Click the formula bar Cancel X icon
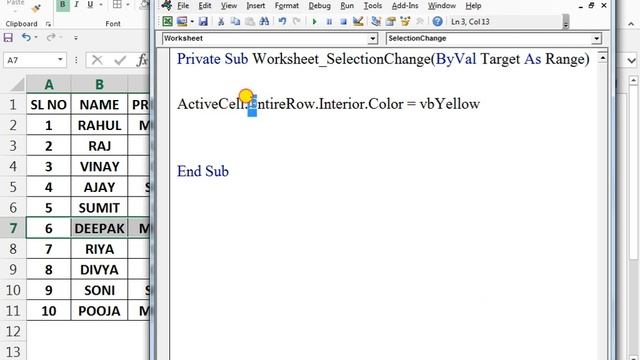This screenshot has width=640, height=360. pos(97,60)
